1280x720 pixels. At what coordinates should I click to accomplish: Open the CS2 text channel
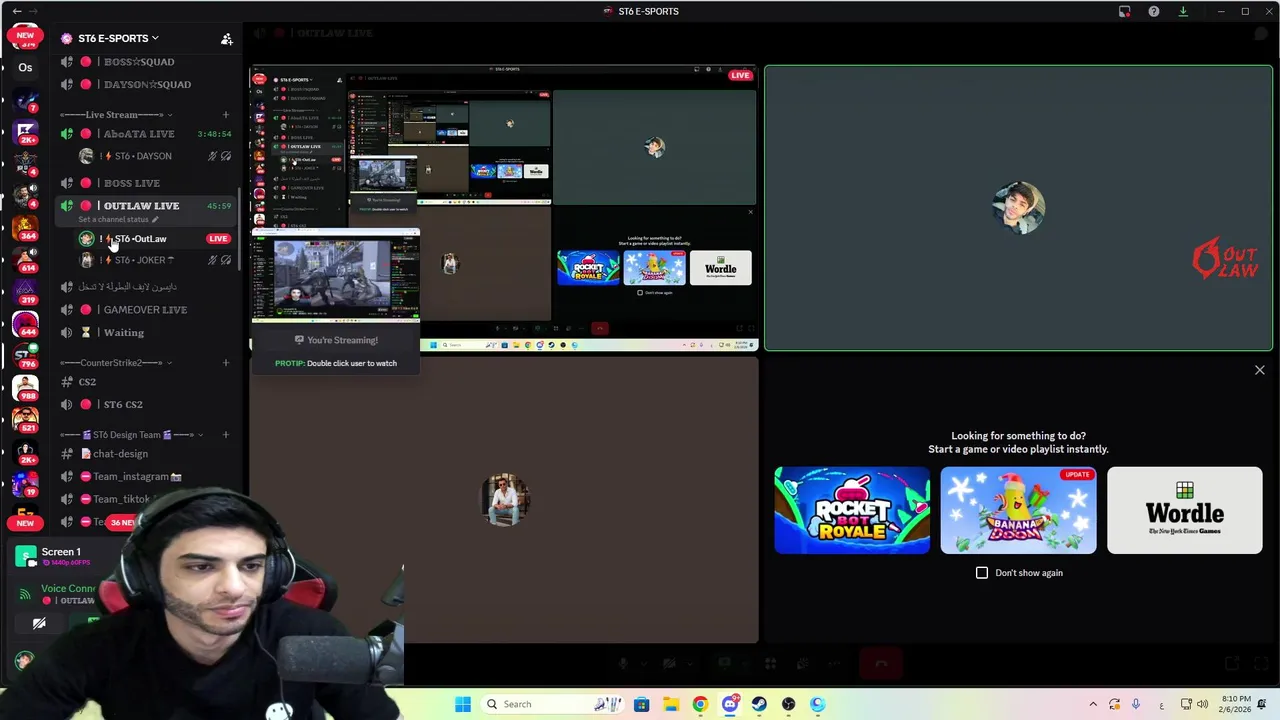[x=146, y=382]
